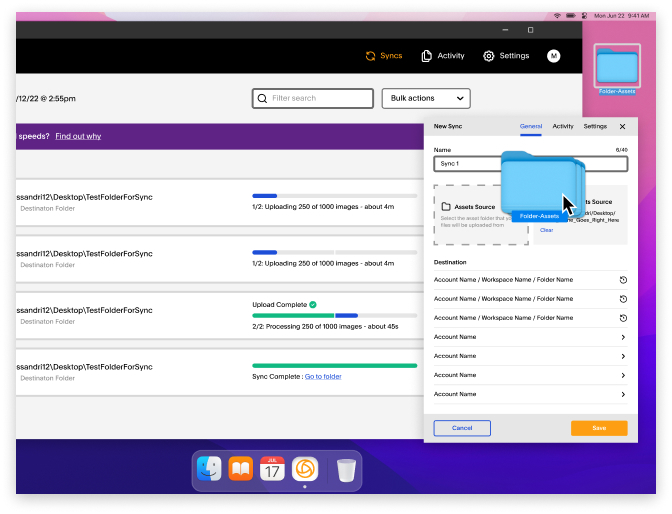Open the Syncs section
672x514 pixels.
384,56
